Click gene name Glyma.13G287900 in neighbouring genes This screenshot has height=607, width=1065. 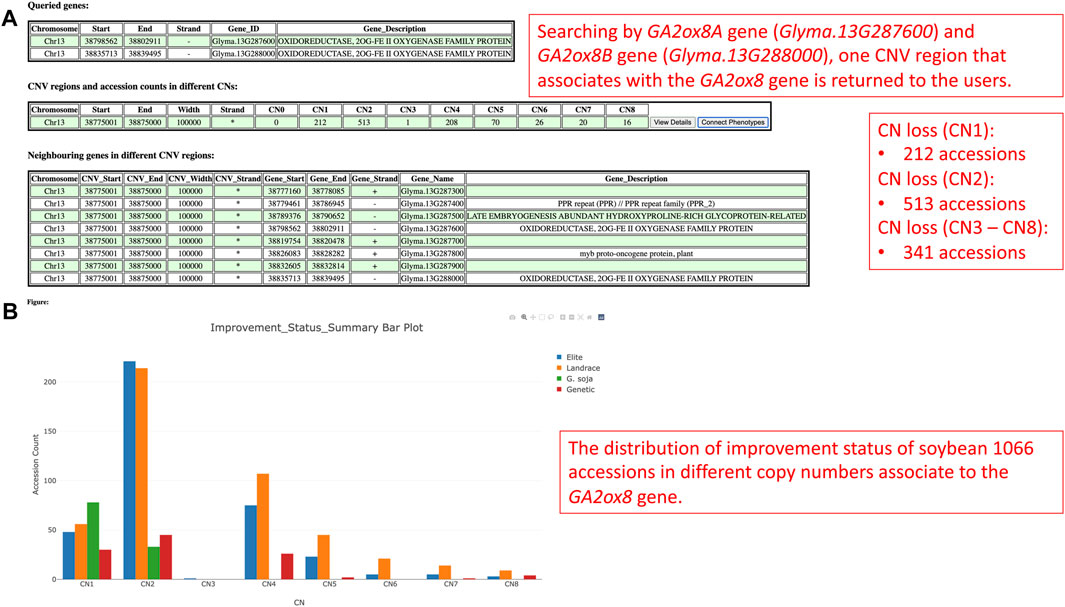point(432,266)
